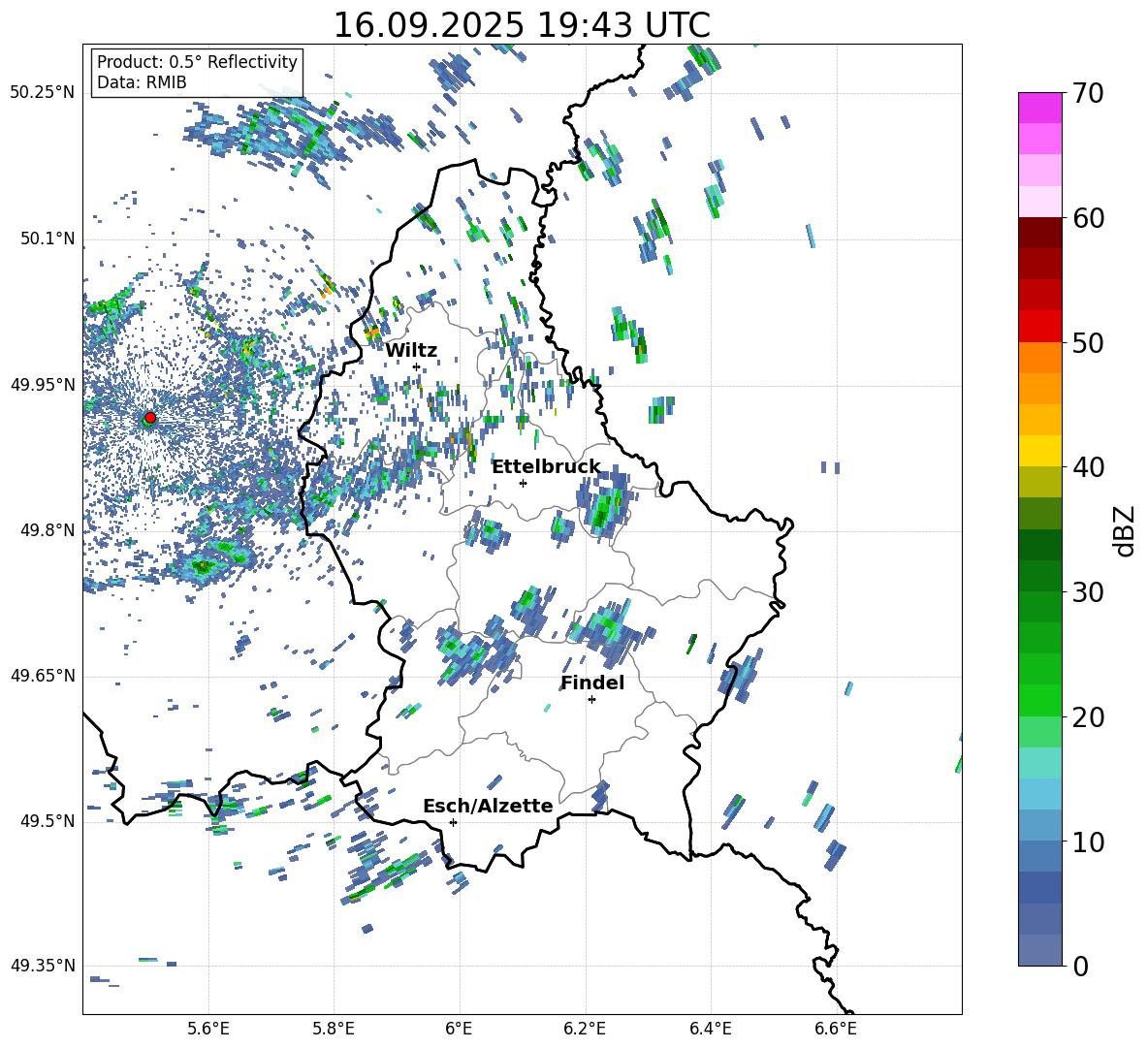The image size is (1148, 1048).
Task: Click the cross marker below the Findel label
Action: coord(591,699)
